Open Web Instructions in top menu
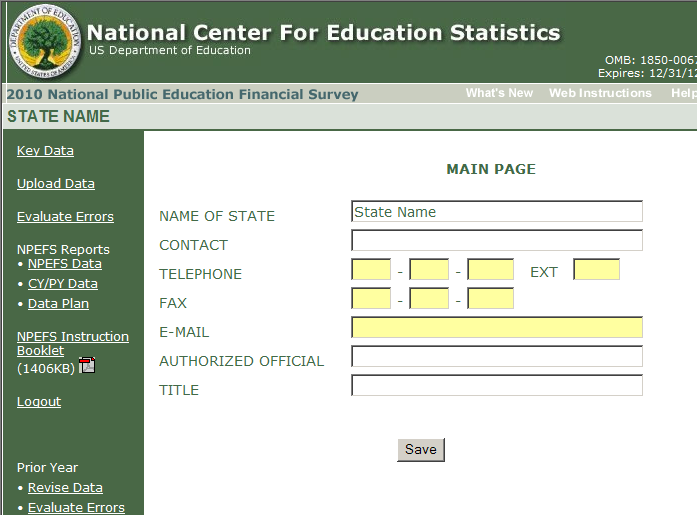The image size is (697, 515). tap(600, 93)
